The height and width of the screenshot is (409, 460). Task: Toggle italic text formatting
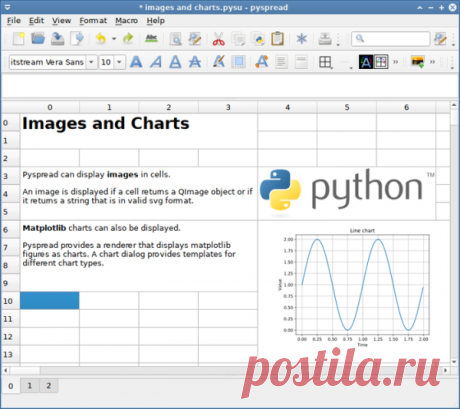[x=156, y=62]
